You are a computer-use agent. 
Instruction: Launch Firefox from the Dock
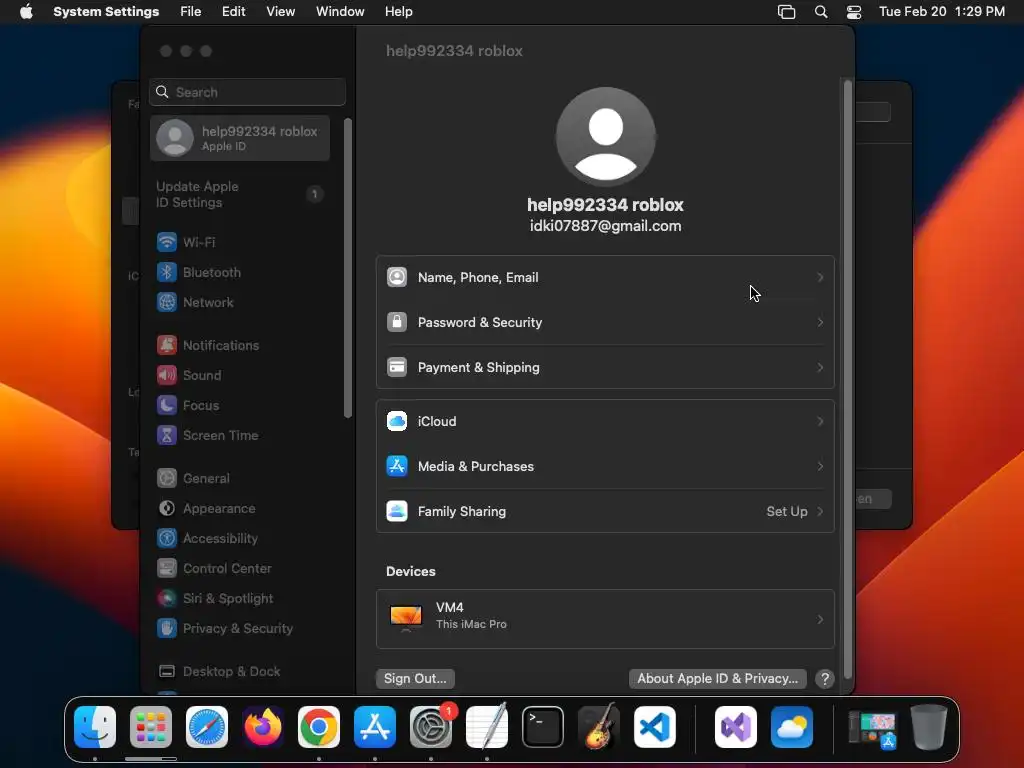[263, 727]
